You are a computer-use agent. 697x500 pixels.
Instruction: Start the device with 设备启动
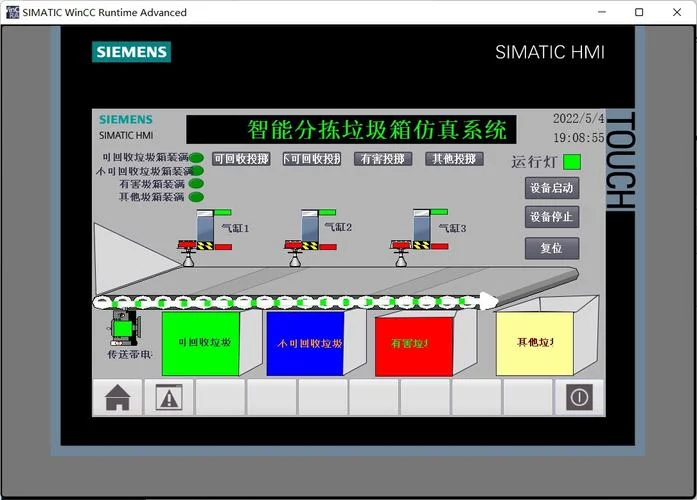552,188
